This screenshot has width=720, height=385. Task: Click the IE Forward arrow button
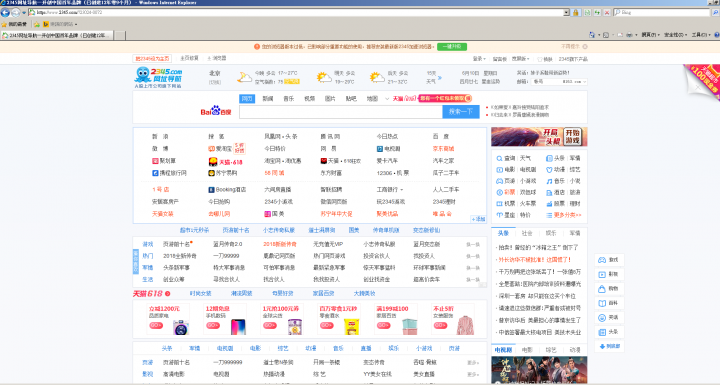(x=16, y=13)
